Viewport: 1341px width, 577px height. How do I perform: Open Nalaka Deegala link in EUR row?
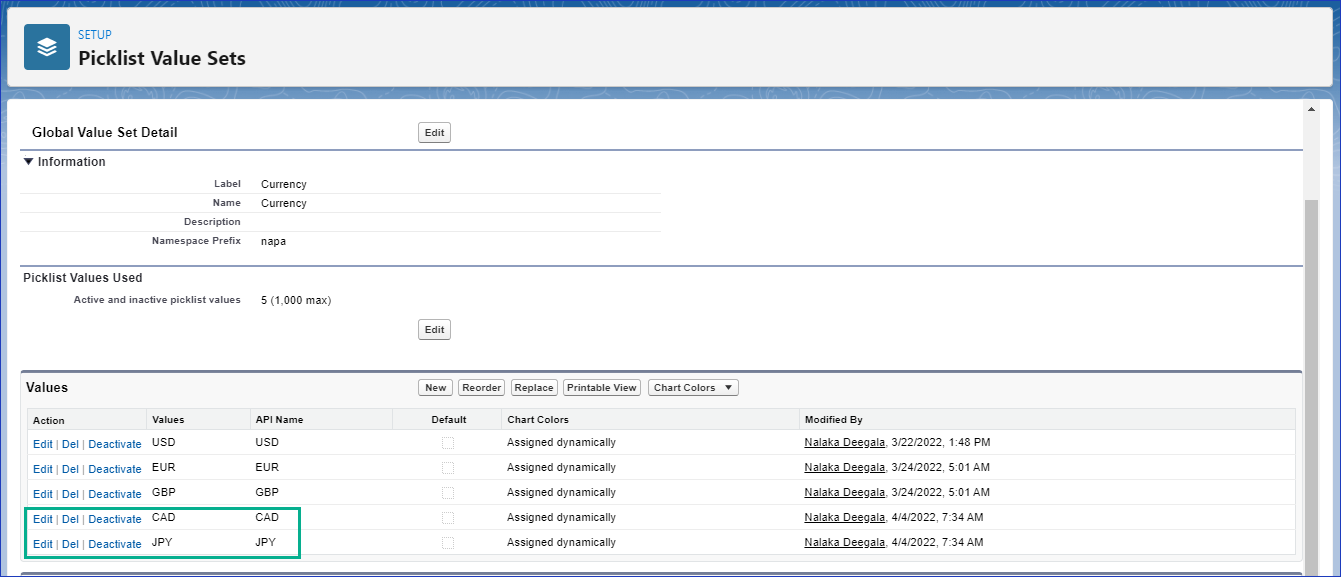(x=844, y=468)
